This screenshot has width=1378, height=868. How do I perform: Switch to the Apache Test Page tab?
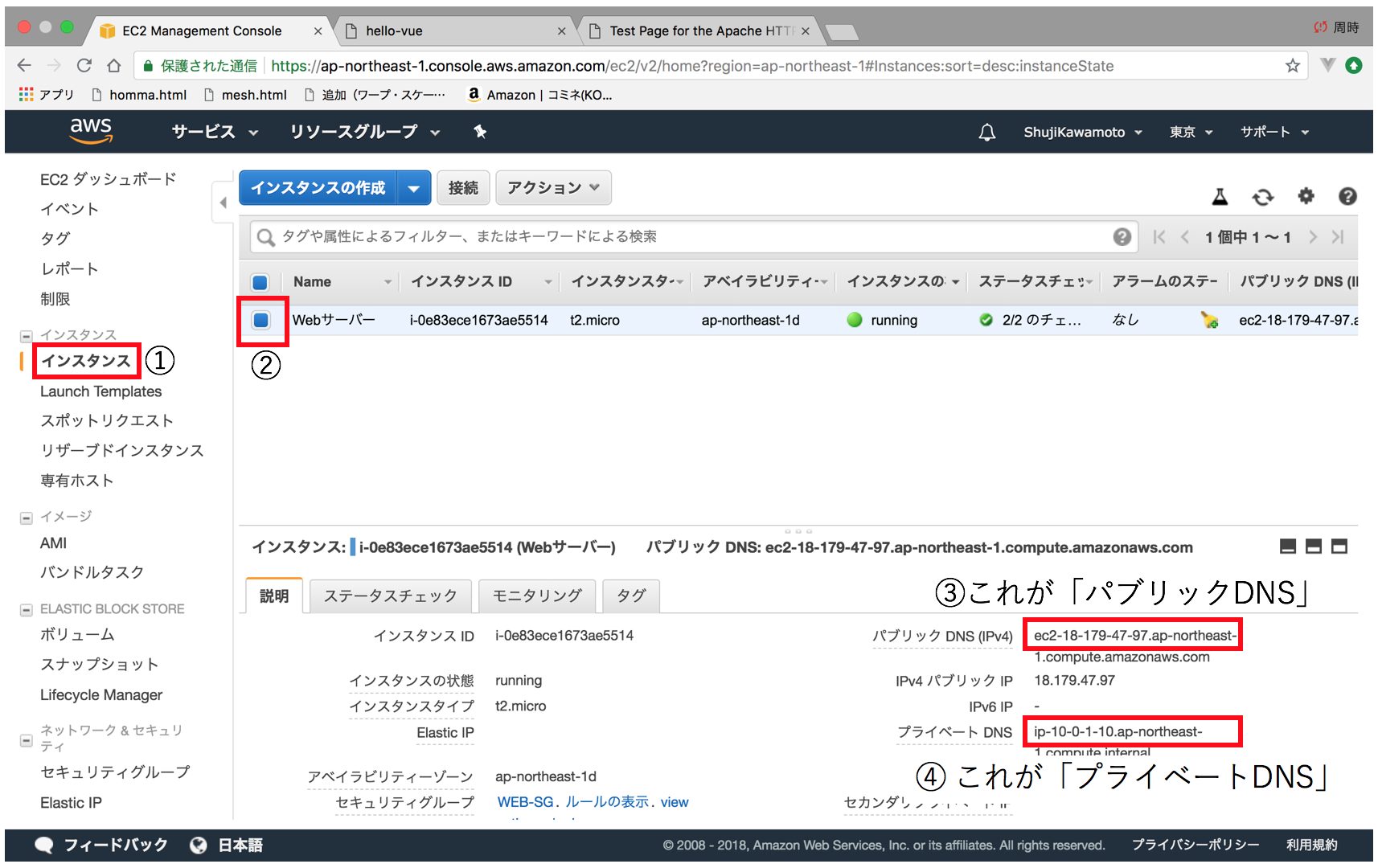(699, 31)
